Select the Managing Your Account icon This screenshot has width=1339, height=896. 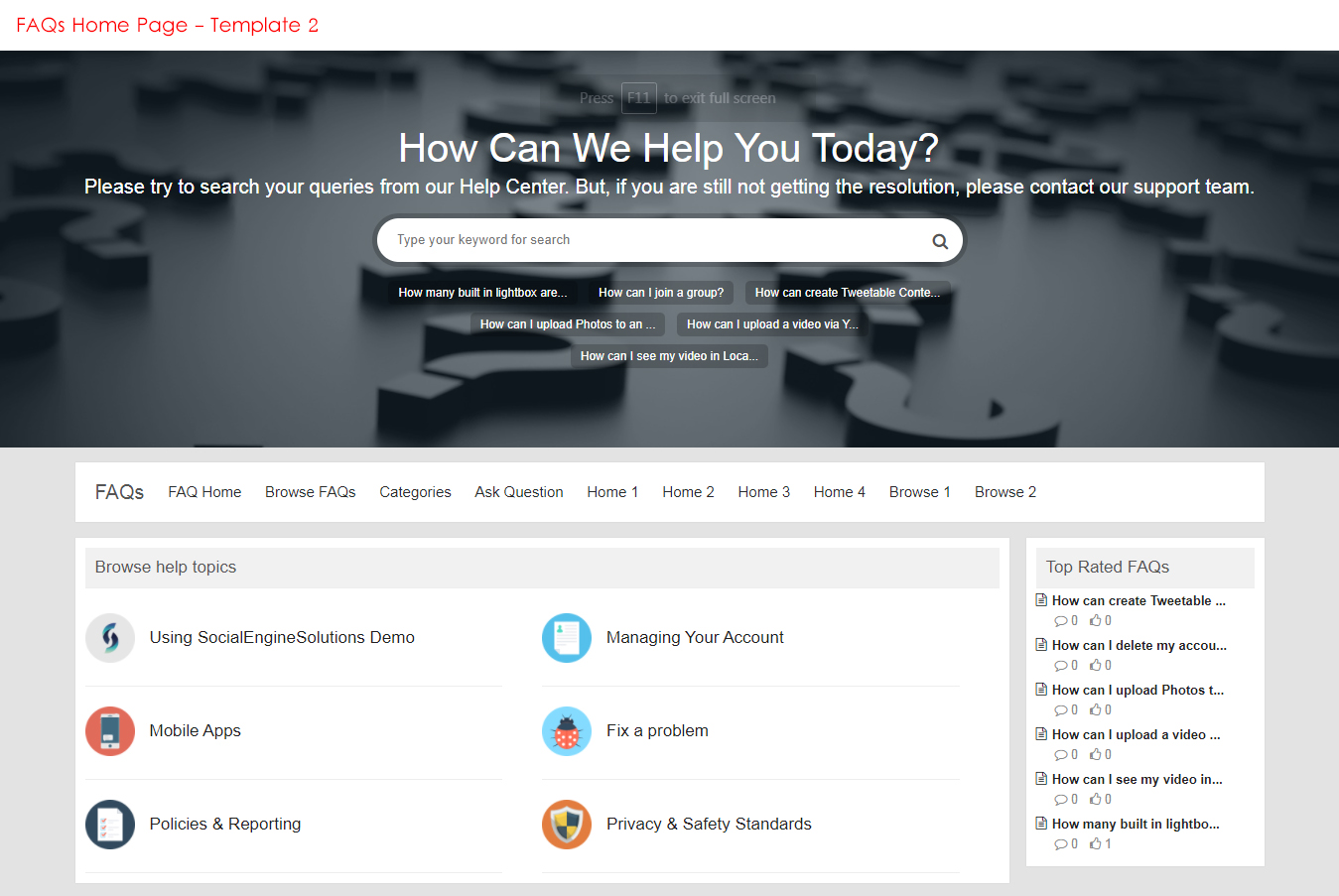[x=567, y=638]
